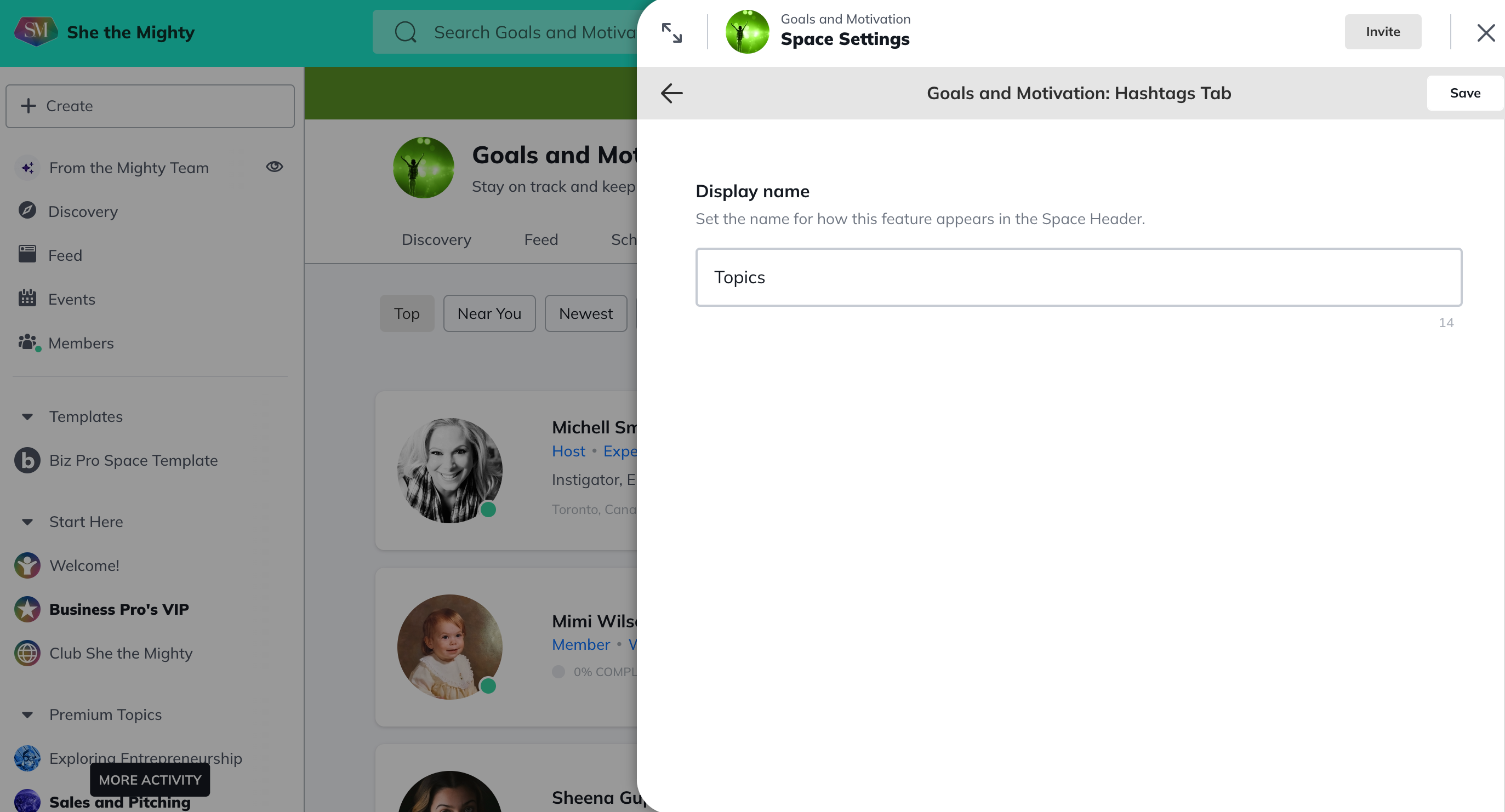This screenshot has height=812, width=1505.
Task: Open Business Pro's VIP star icon
Action: click(x=27, y=609)
